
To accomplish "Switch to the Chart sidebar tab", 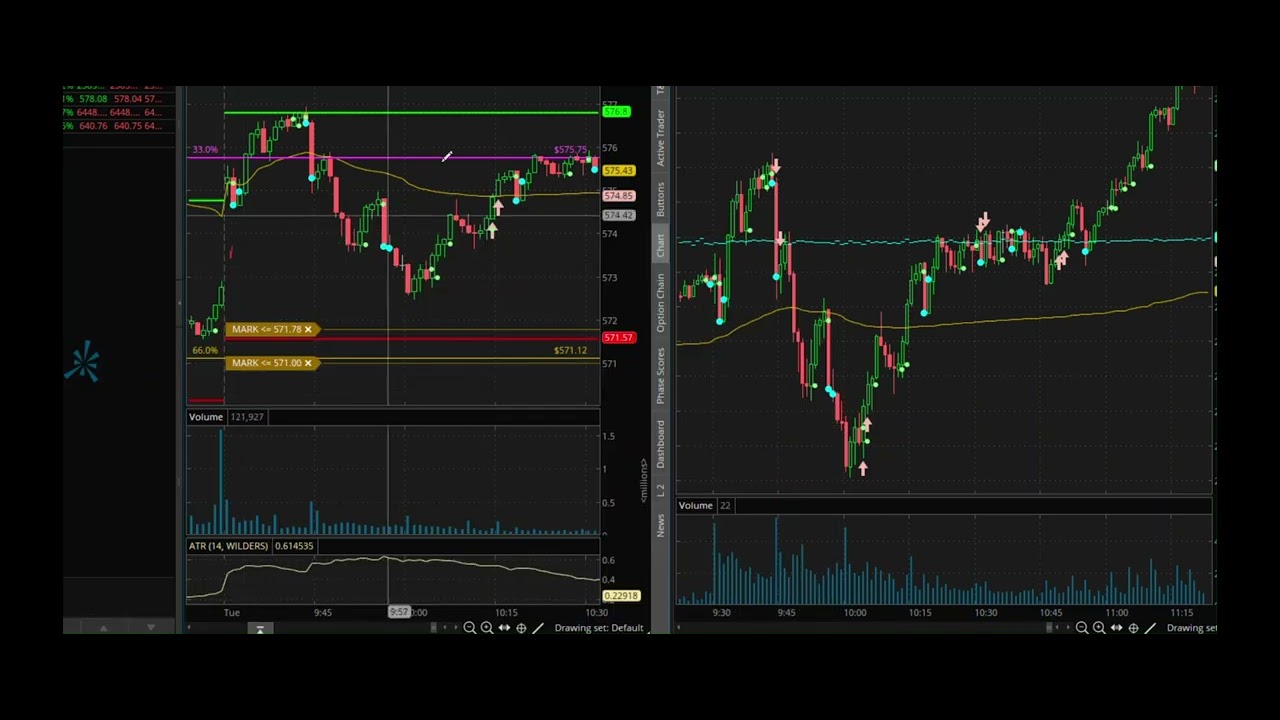I will (x=660, y=245).
